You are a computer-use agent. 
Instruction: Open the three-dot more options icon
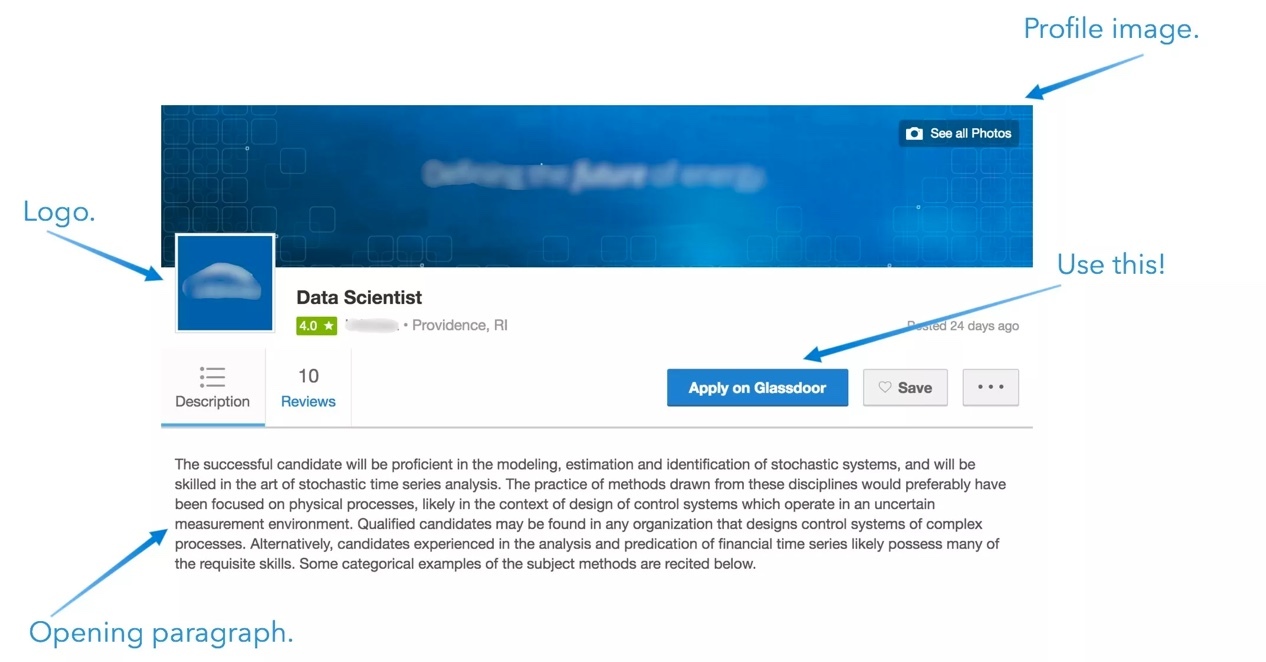[x=990, y=387]
